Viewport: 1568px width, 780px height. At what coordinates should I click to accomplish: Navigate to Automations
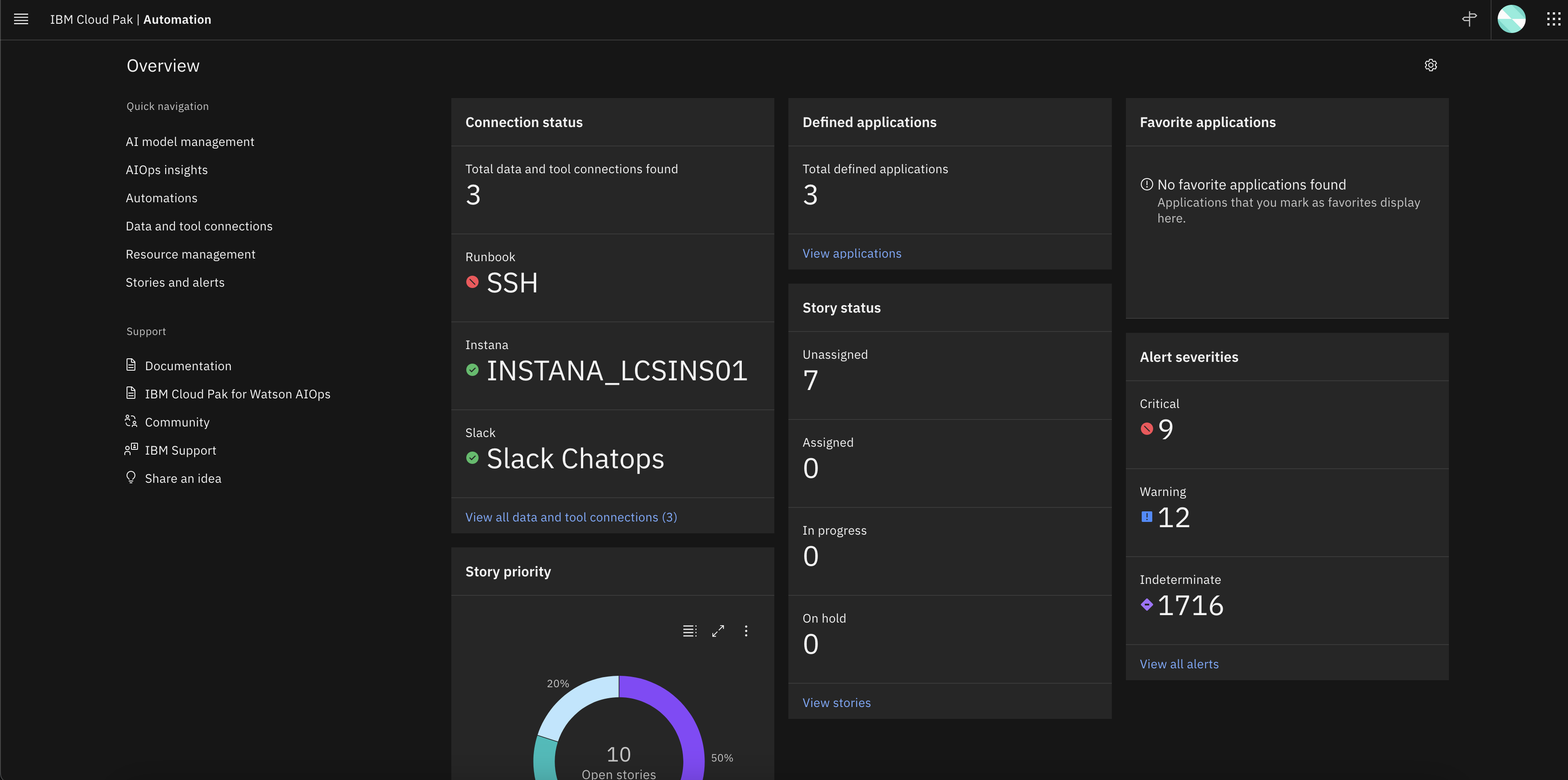click(x=161, y=198)
